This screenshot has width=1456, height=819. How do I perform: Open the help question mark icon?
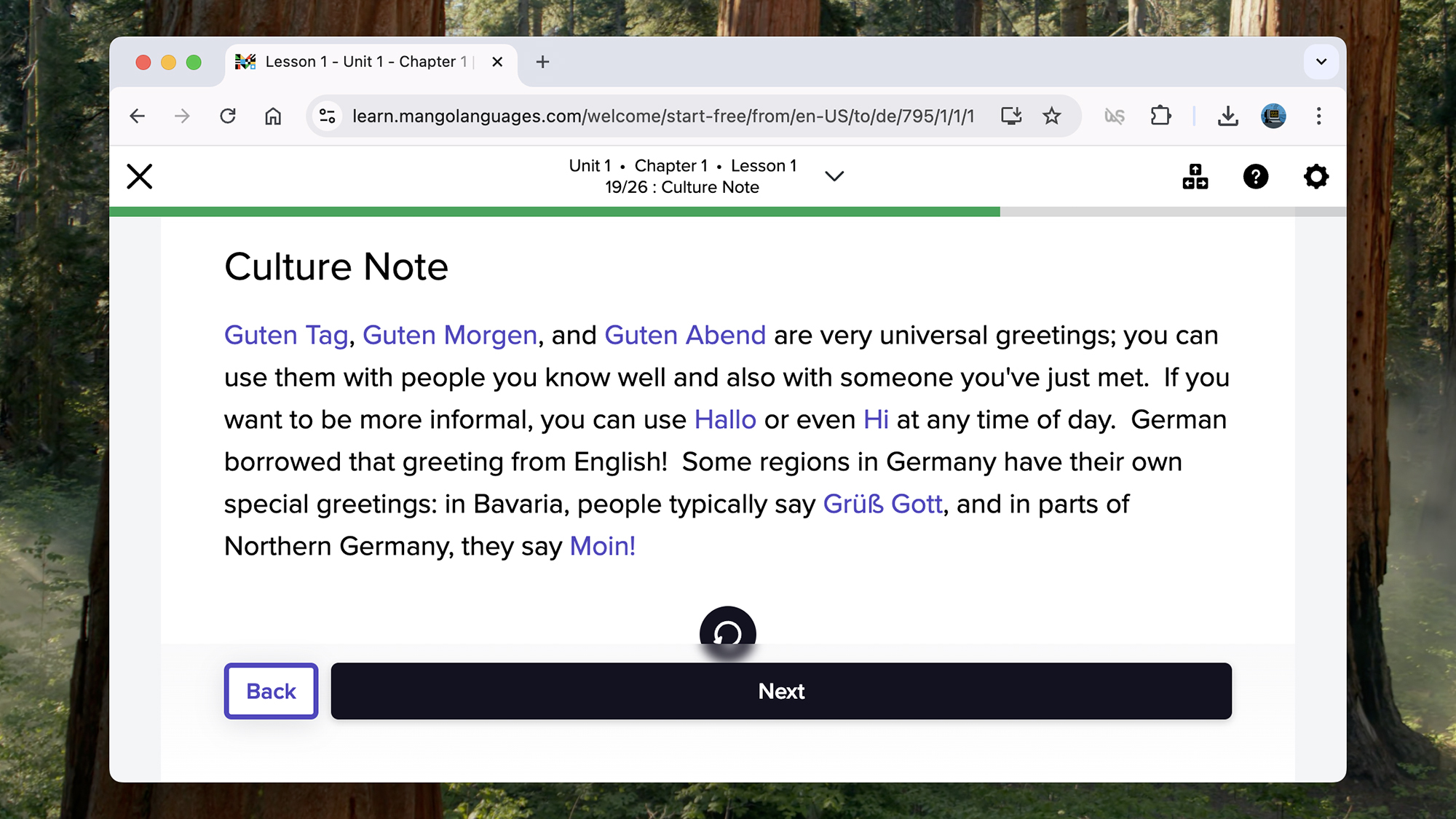pyautogui.click(x=1255, y=176)
